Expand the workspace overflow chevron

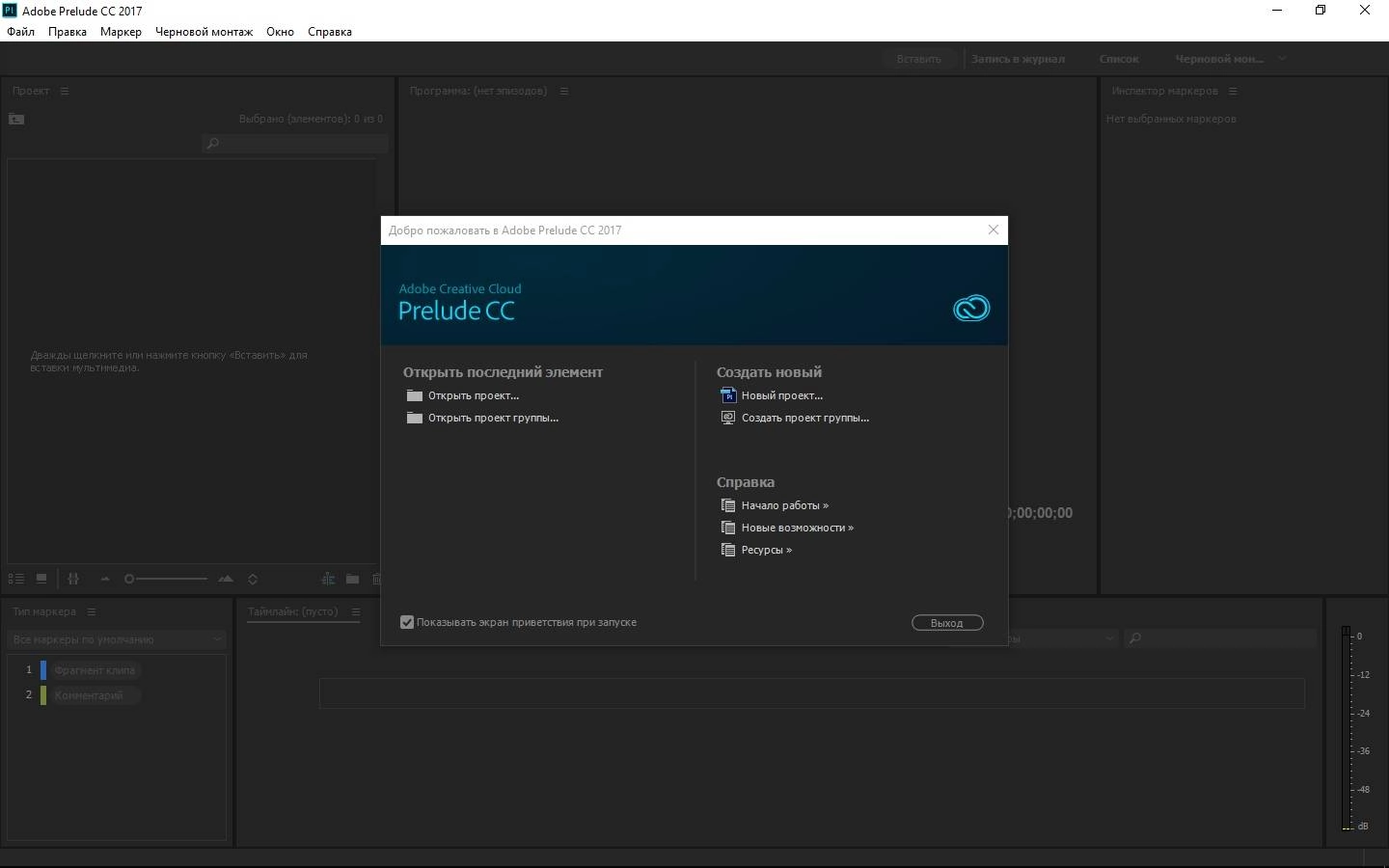pos(1282,59)
